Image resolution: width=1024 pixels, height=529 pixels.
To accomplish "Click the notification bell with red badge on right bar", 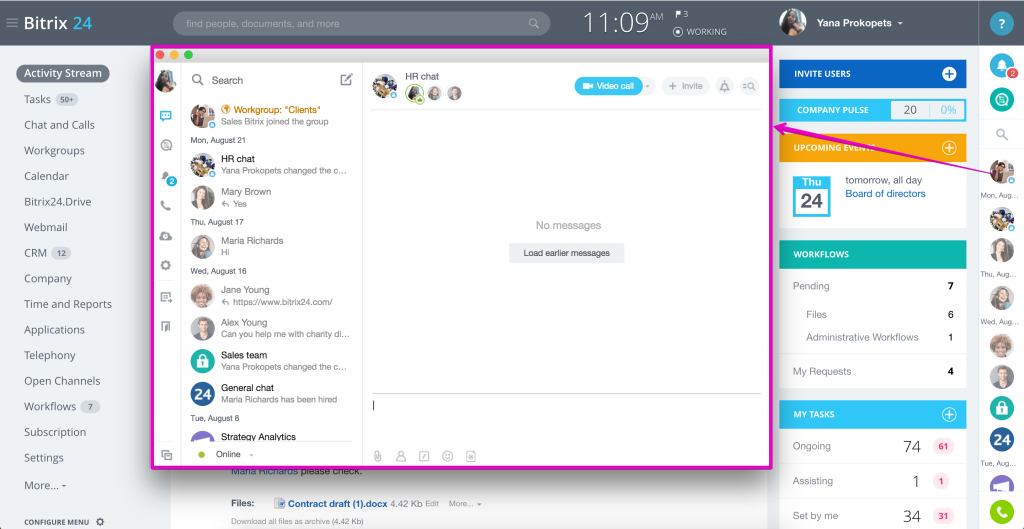I will (1002, 64).
